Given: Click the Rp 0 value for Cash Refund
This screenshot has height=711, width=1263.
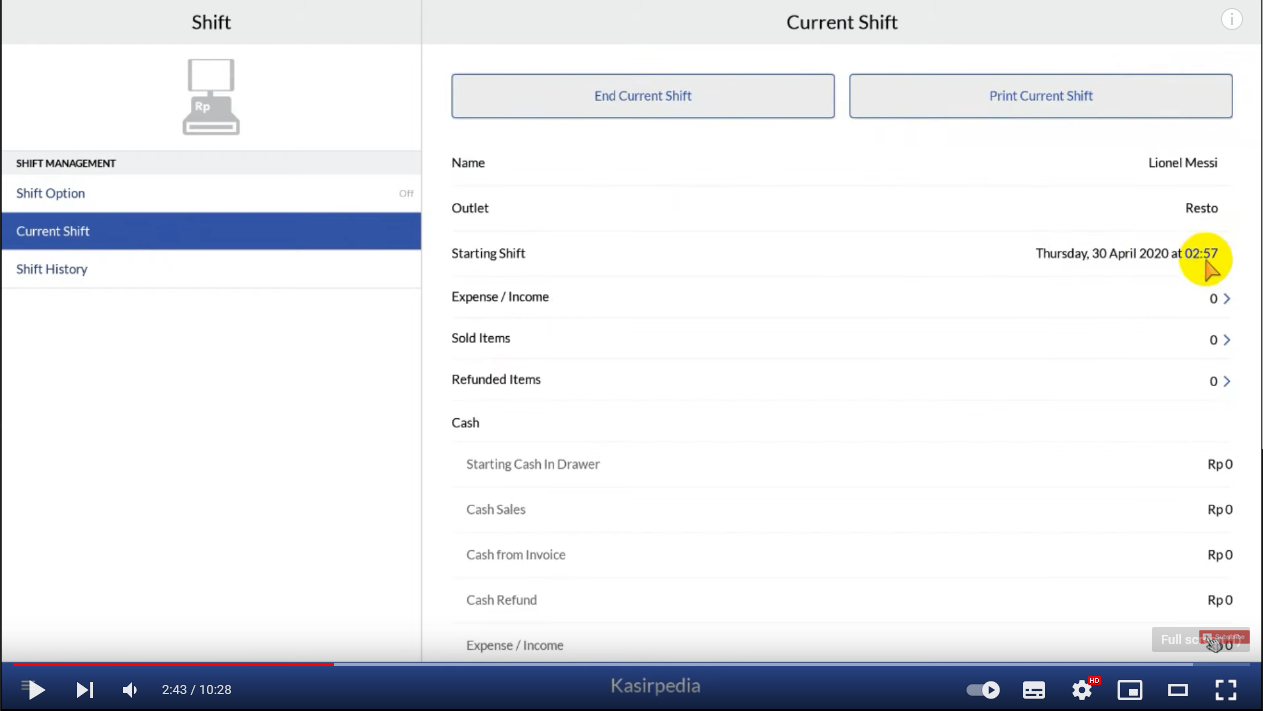Looking at the screenshot, I should 1220,600.
